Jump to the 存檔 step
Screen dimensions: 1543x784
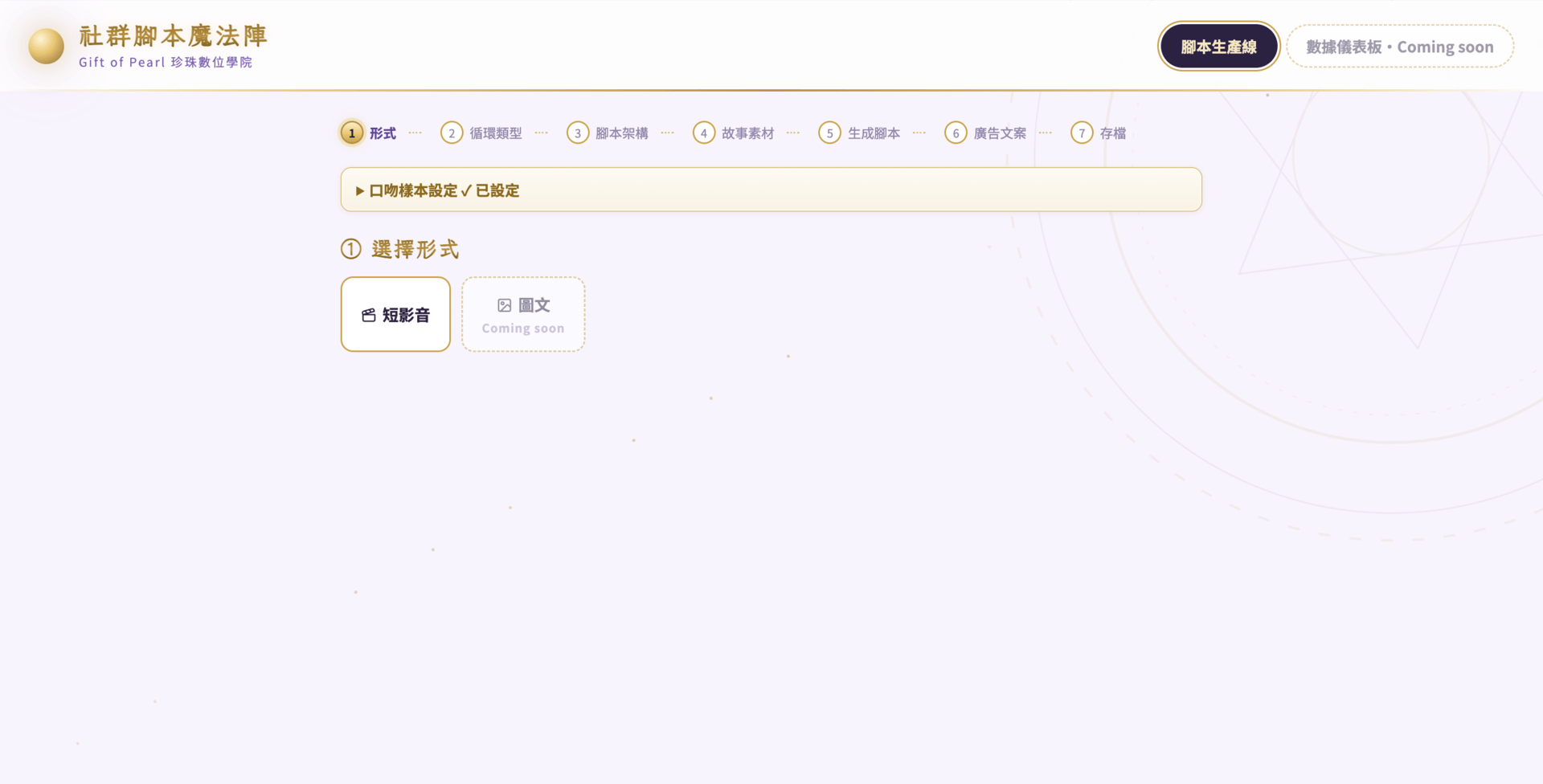[x=1113, y=133]
